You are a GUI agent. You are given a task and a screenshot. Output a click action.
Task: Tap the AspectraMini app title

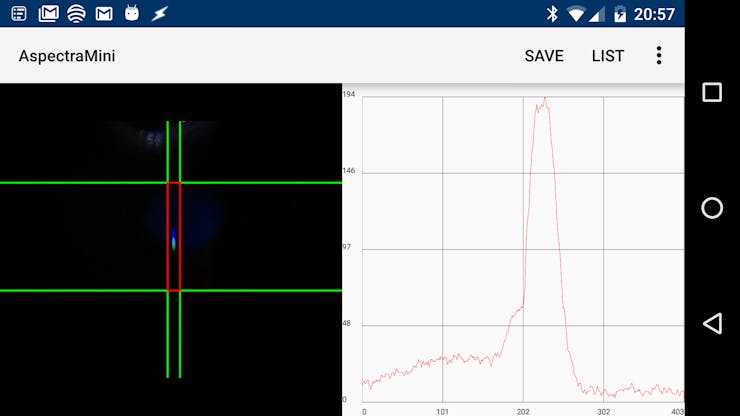[67, 56]
